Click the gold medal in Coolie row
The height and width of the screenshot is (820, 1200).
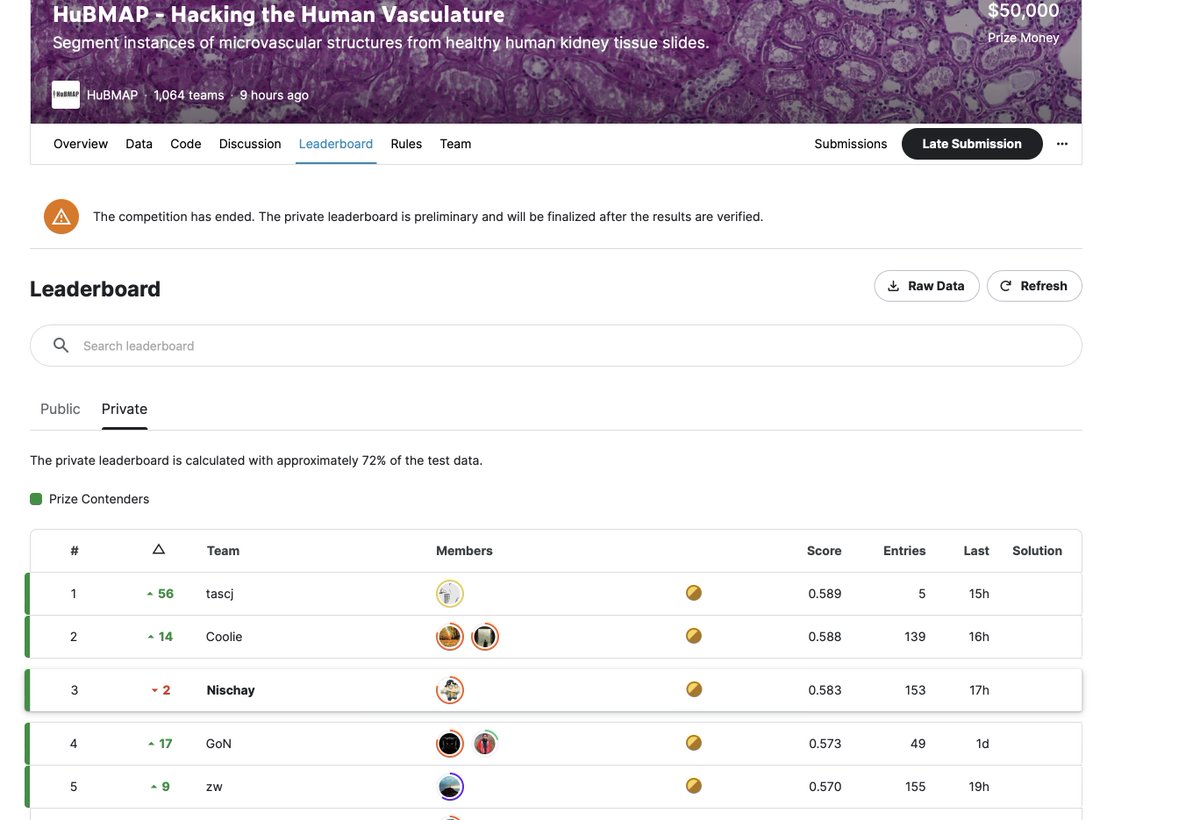(x=694, y=636)
